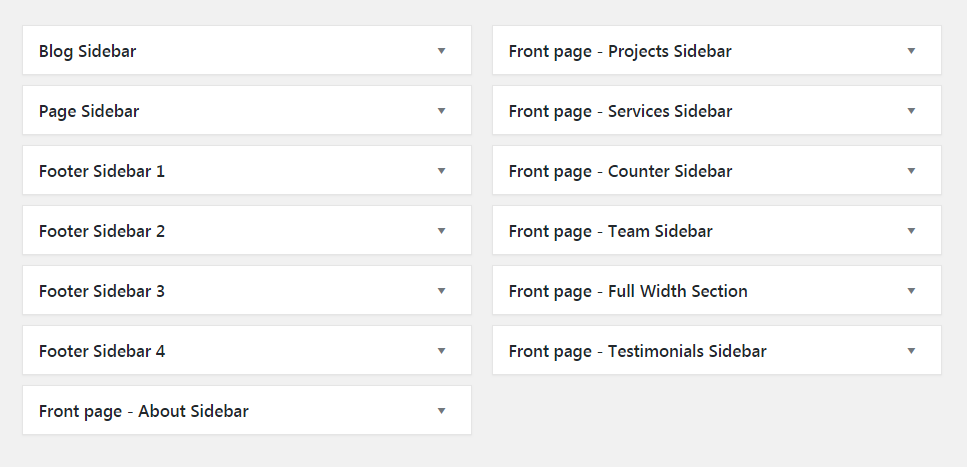Expand Testimonials Sidebar arrow
The height and width of the screenshot is (467, 967).
[911, 351]
